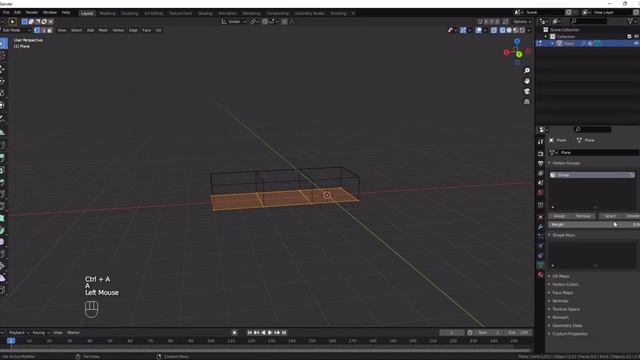Screen dimensions: 640x360
Task: Adjust the vertex group Weight slider
Action: coord(594,224)
